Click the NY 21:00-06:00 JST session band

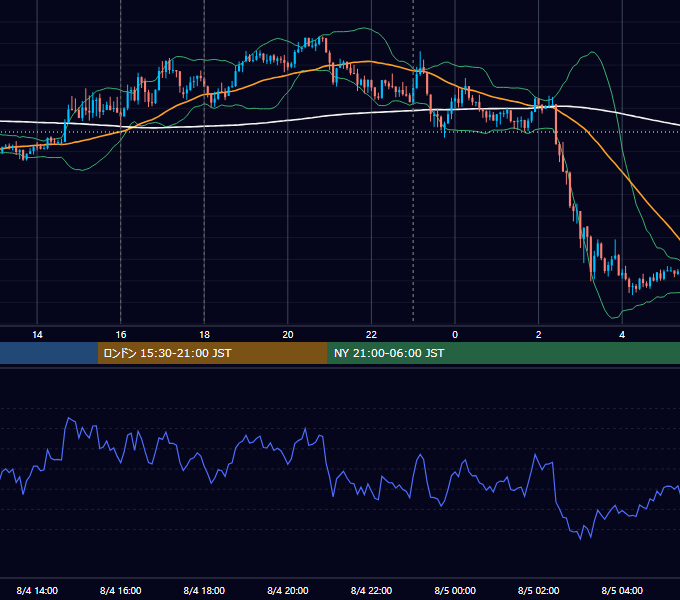coord(503,353)
